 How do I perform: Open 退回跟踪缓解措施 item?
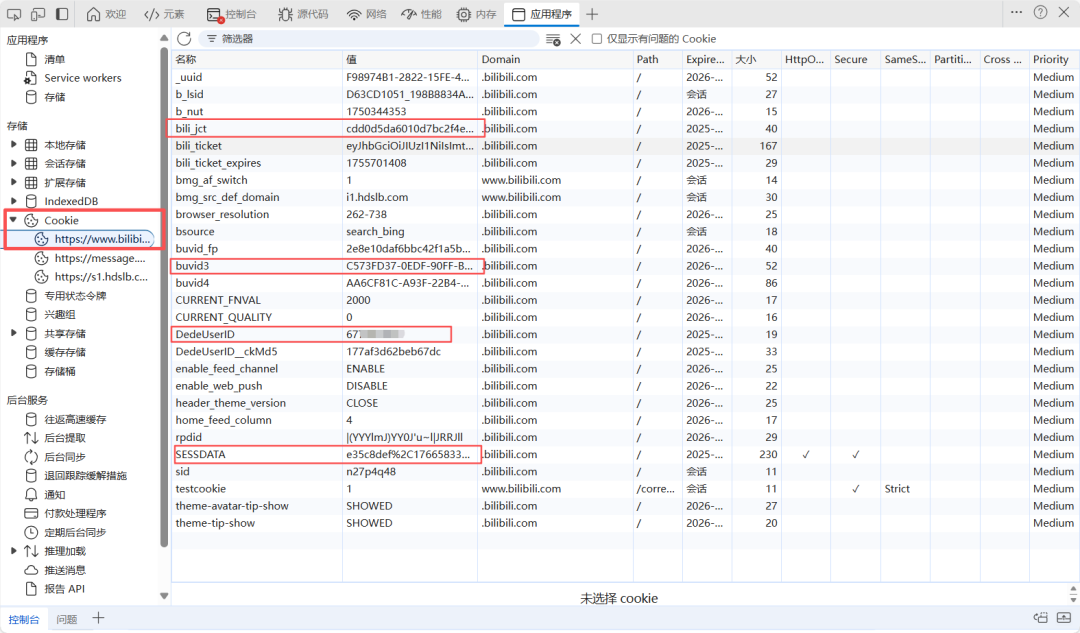coord(85,475)
